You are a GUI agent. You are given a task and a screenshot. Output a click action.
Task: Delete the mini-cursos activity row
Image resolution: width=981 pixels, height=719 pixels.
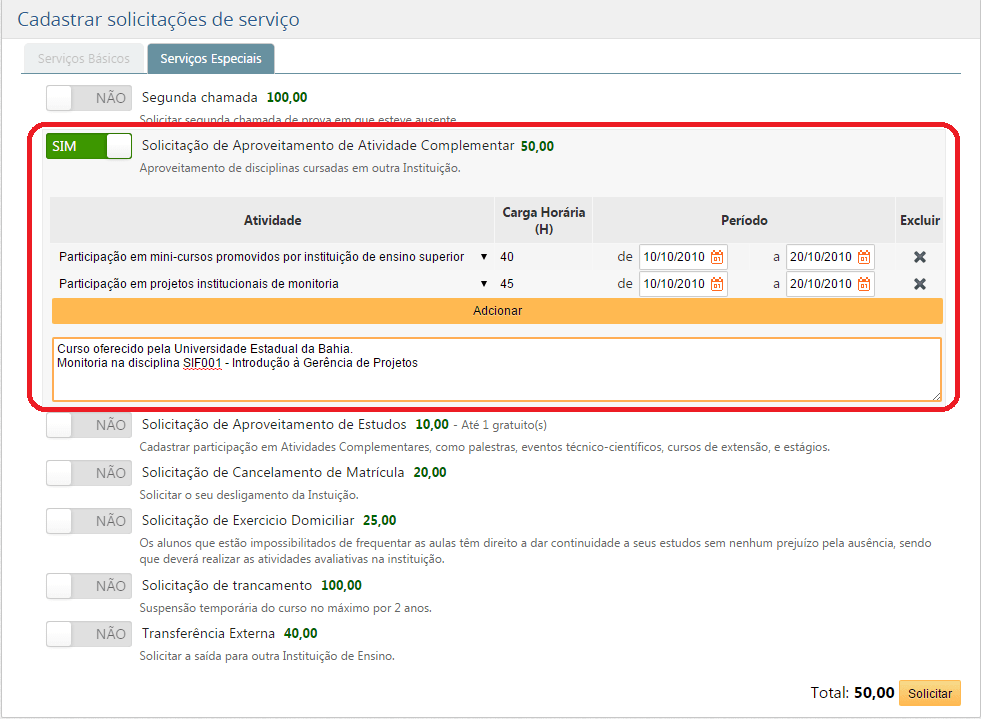918,257
